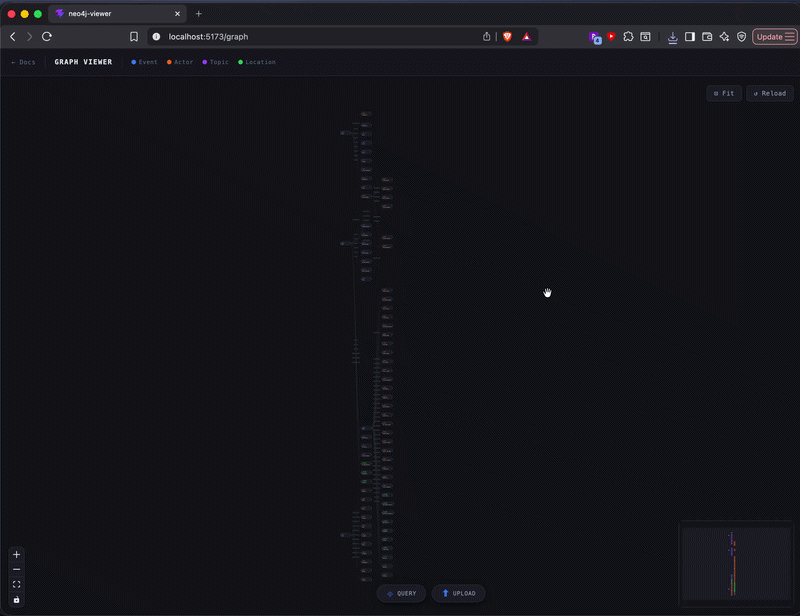This screenshot has height=616, width=800.
Task: Zoom out with the minus control
Action: click(x=16, y=570)
